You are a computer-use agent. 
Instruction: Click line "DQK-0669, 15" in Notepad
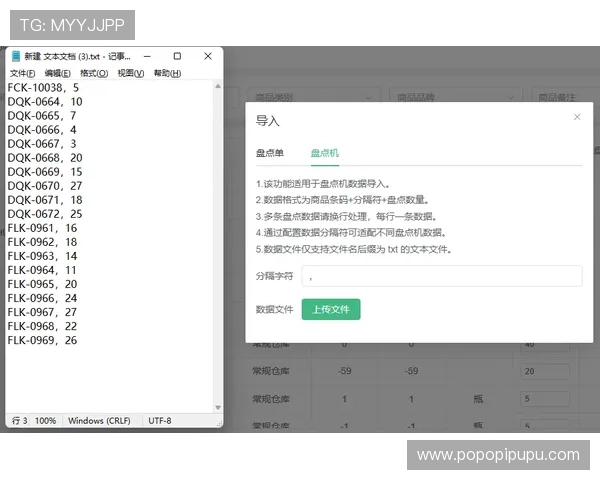[x=45, y=172]
